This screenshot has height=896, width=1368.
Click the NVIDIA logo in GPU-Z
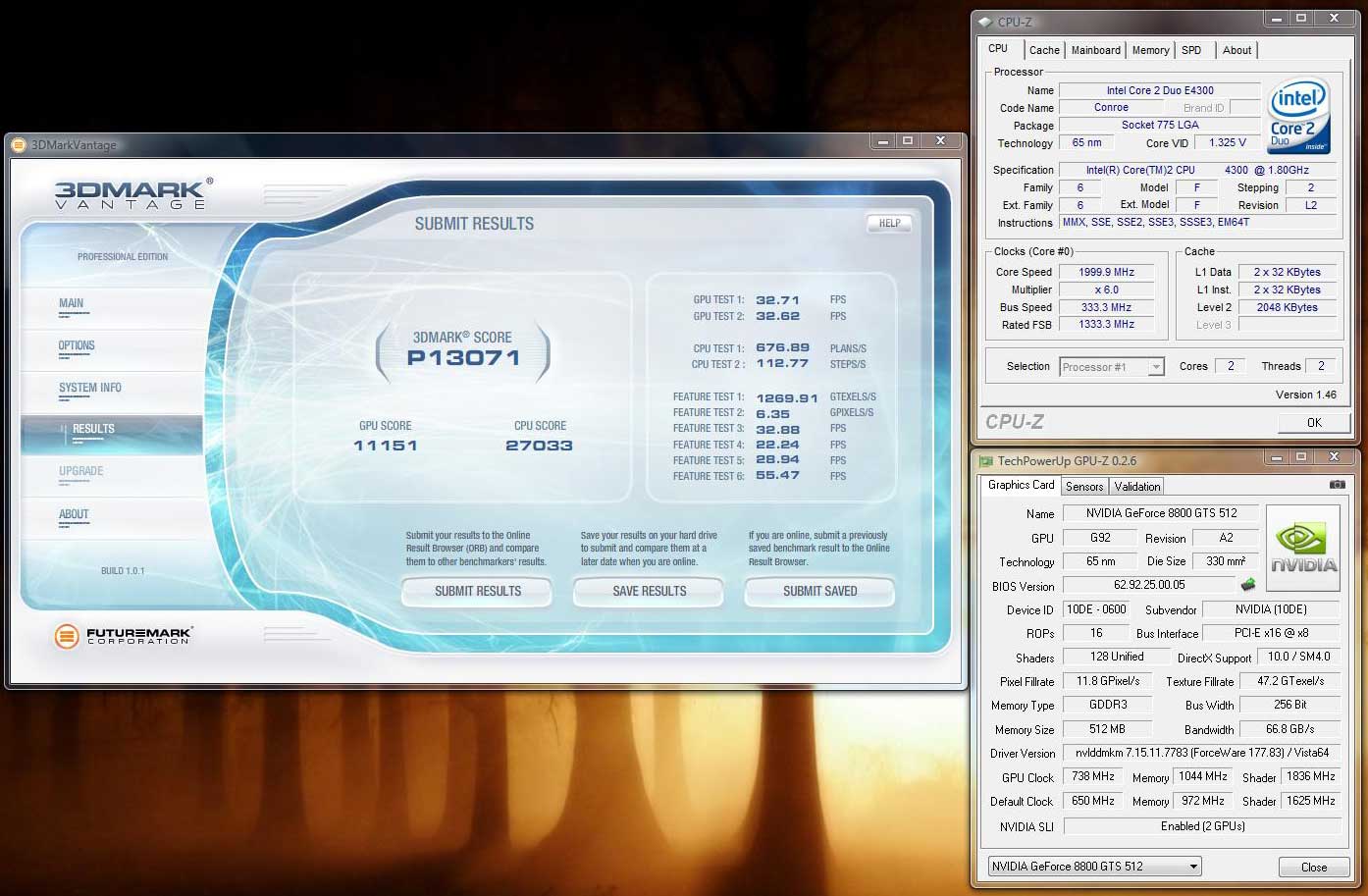click(x=1303, y=548)
